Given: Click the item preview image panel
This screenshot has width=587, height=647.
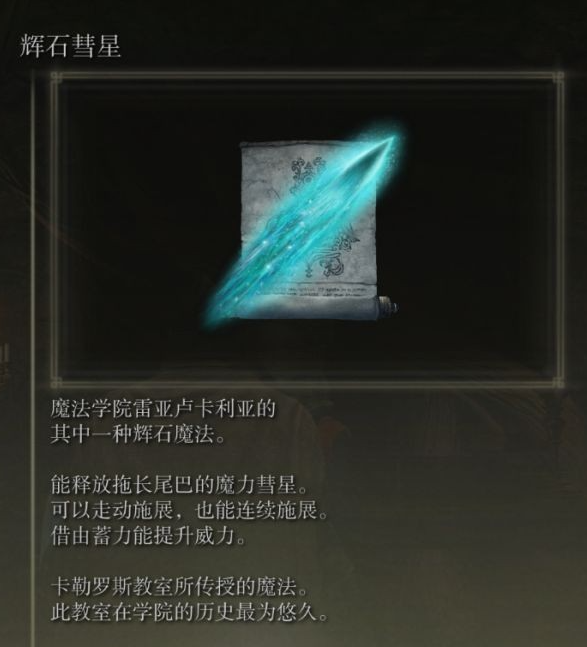Looking at the screenshot, I should 307,229.
